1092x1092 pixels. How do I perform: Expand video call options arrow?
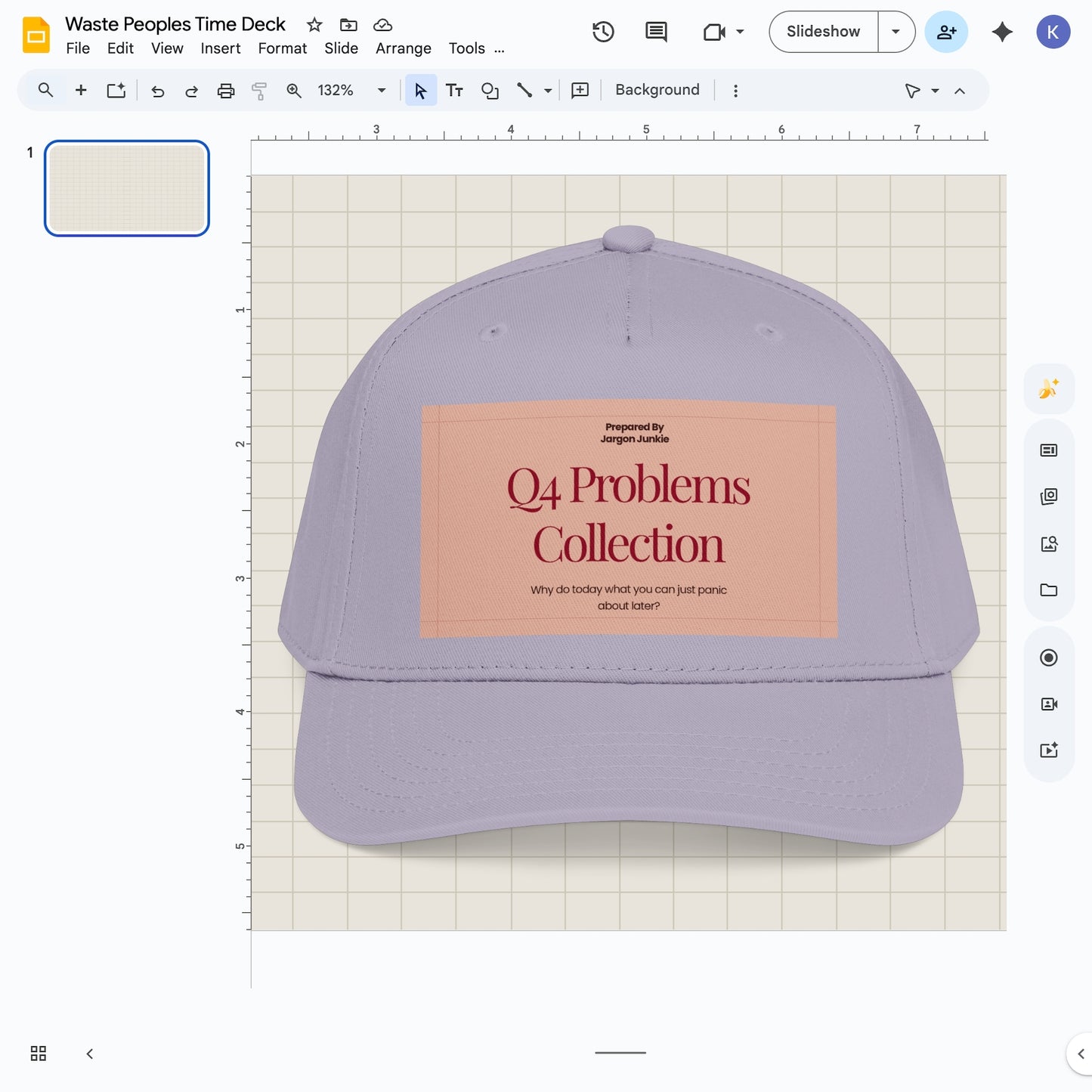pos(740,32)
